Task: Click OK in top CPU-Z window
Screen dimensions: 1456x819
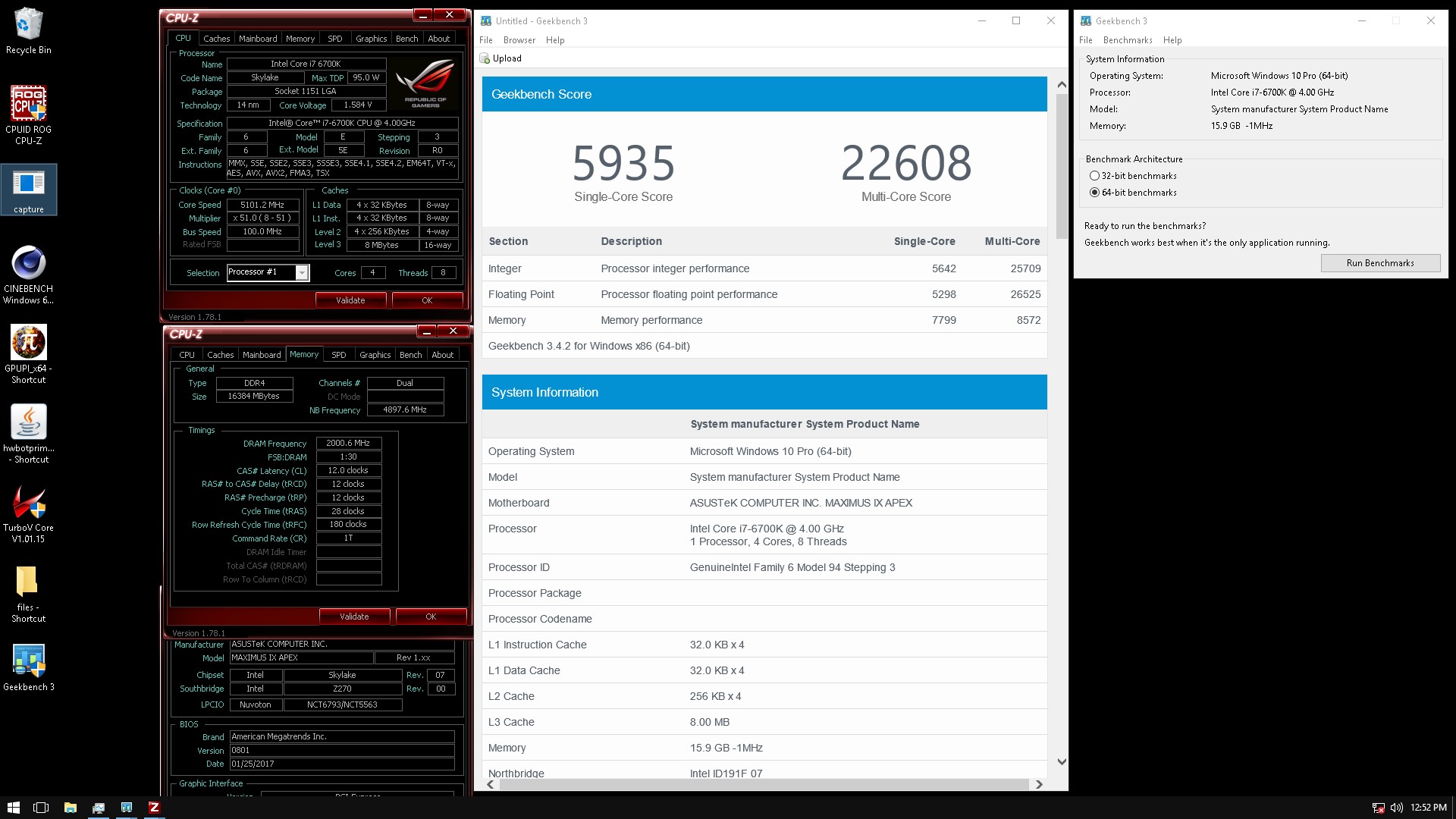Action: [x=427, y=300]
